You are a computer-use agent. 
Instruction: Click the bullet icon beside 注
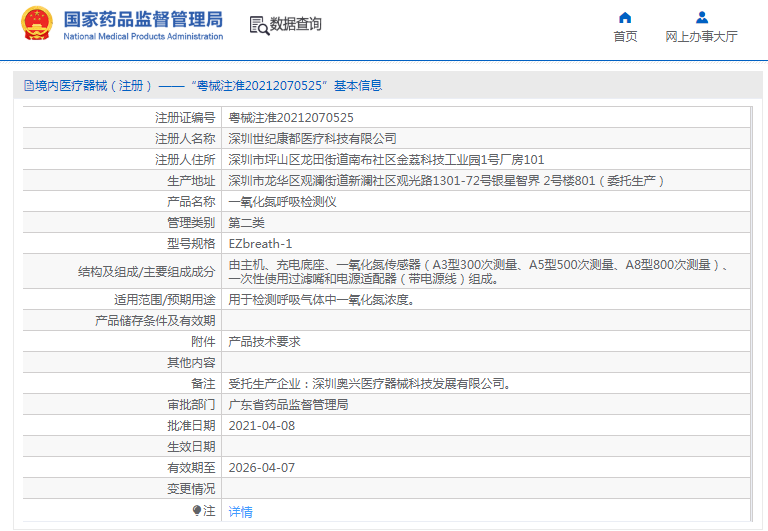coord(197,511)
